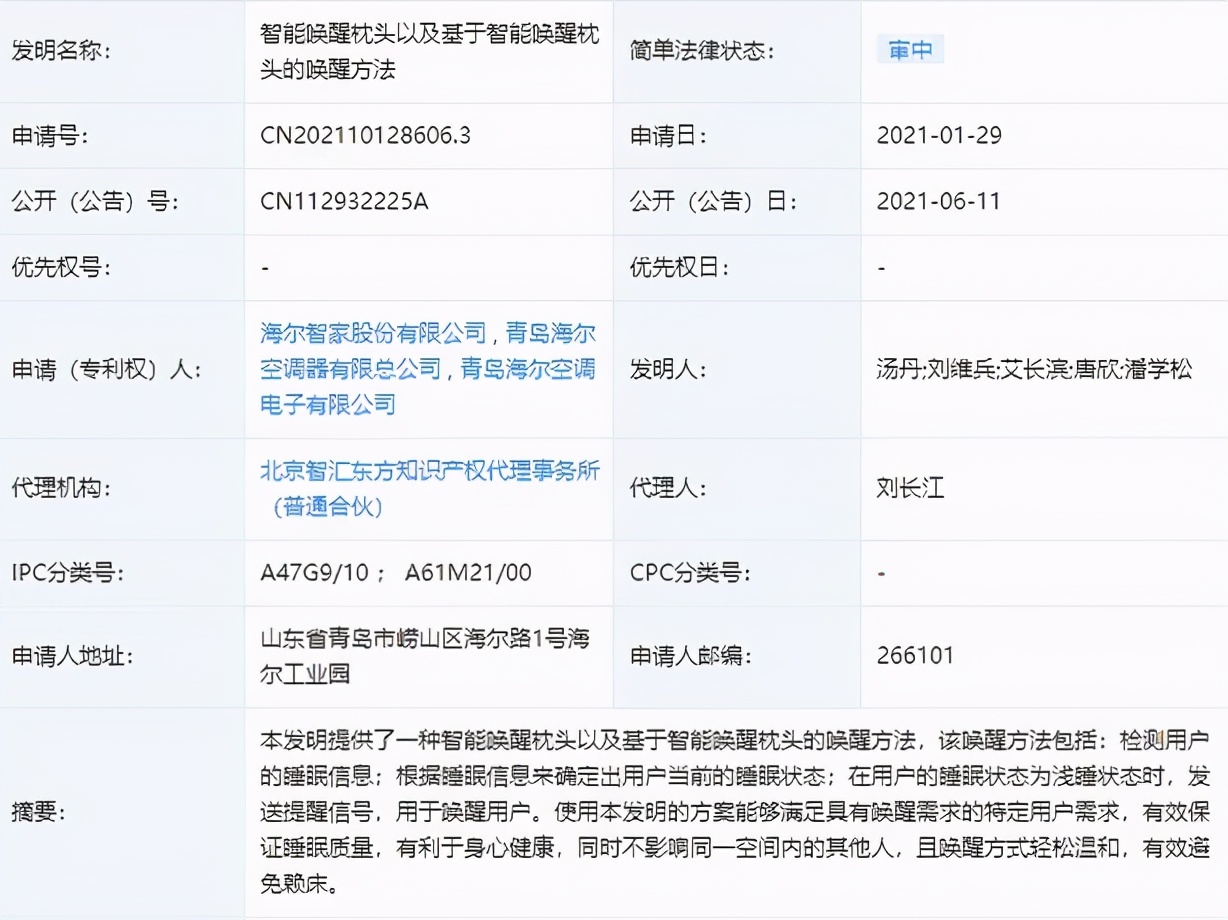1228x920 pixels.
Task: Select IPC classification A47G9/10
Action: click(x=315, y=573)
